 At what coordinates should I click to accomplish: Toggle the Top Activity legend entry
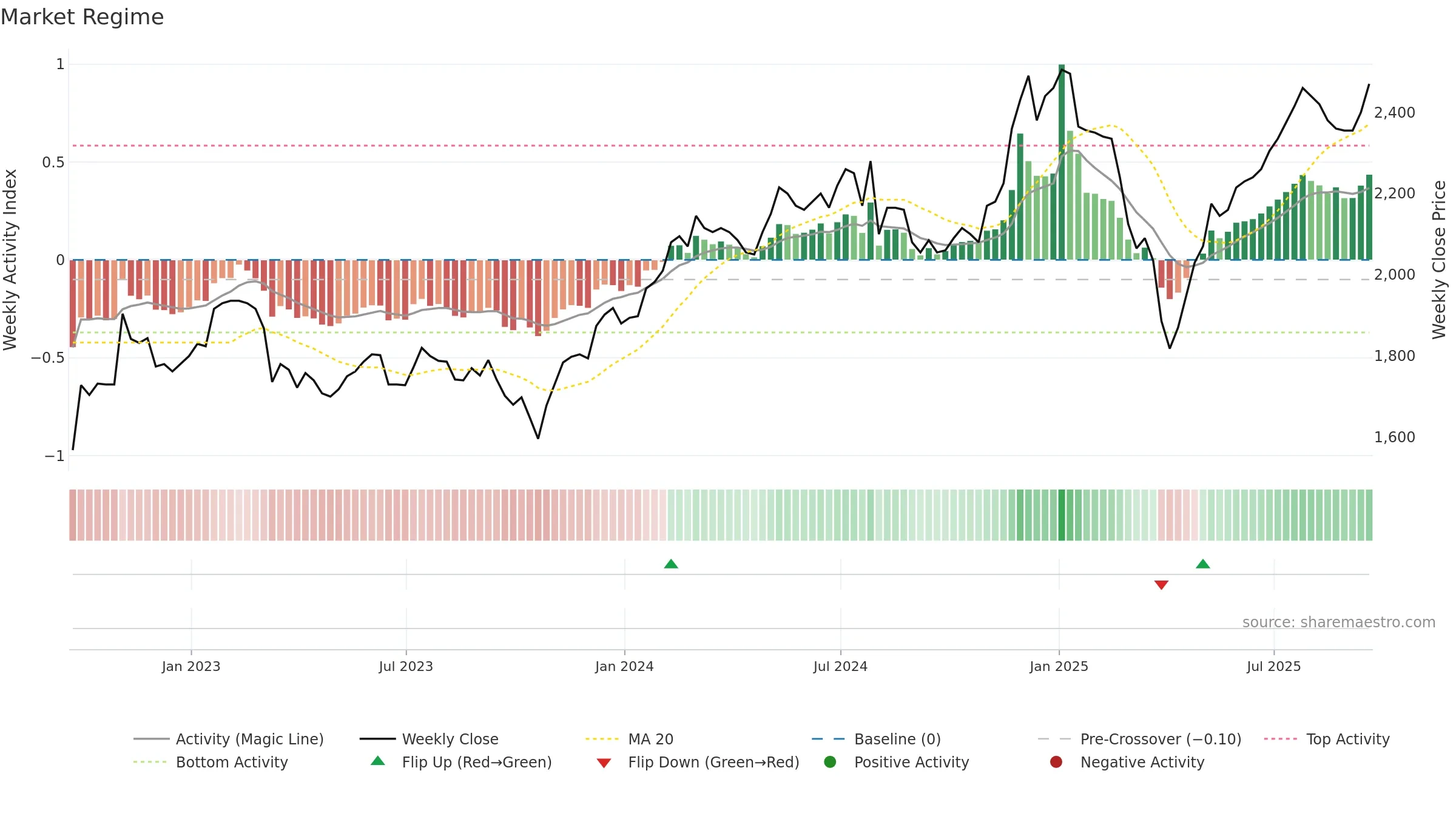tap(1326, 739)
